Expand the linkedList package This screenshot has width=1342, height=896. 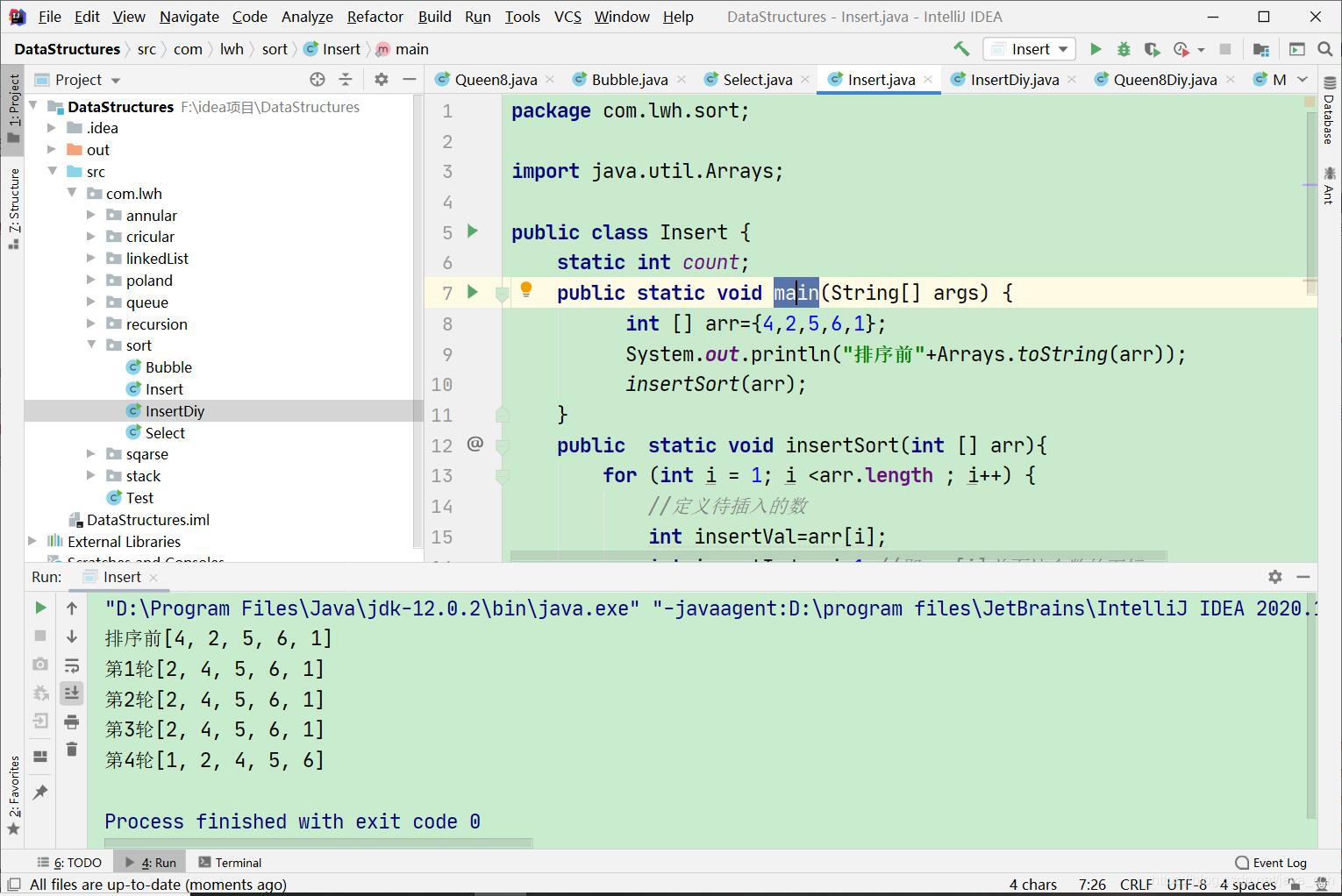91,259
